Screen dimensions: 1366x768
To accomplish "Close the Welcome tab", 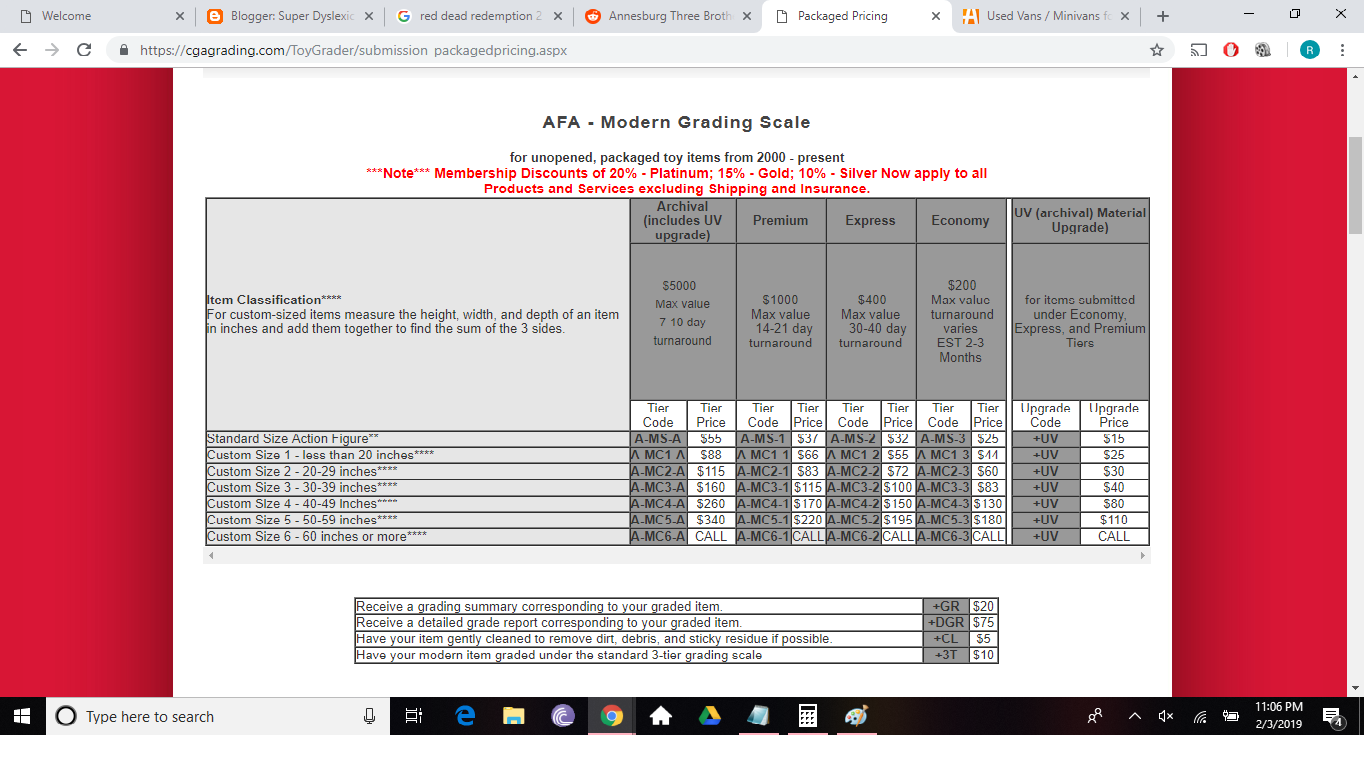I will [x=179, y=16].
